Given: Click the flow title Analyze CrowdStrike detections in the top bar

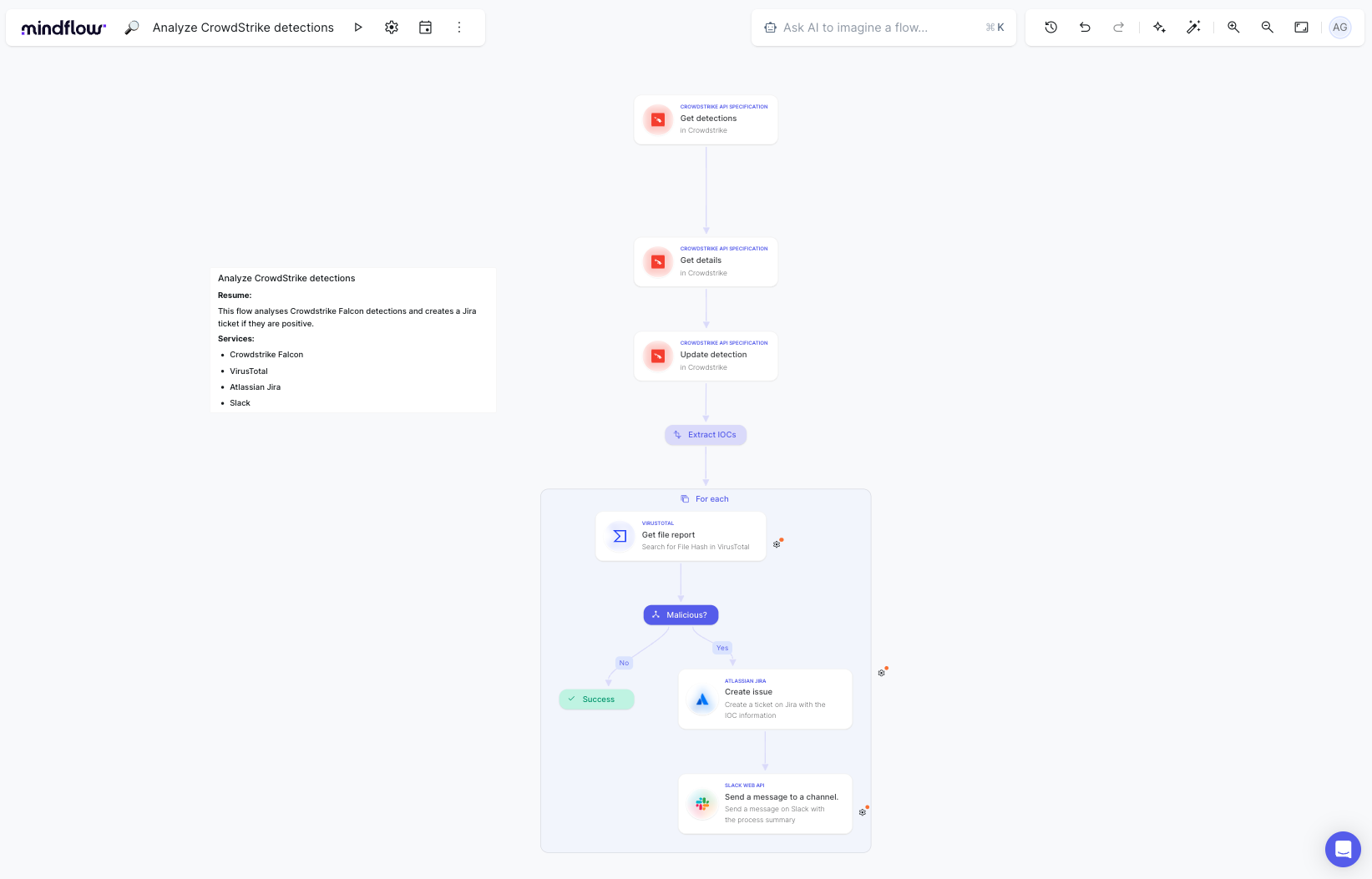Looking at the screenshot, I should pos(243,28).
